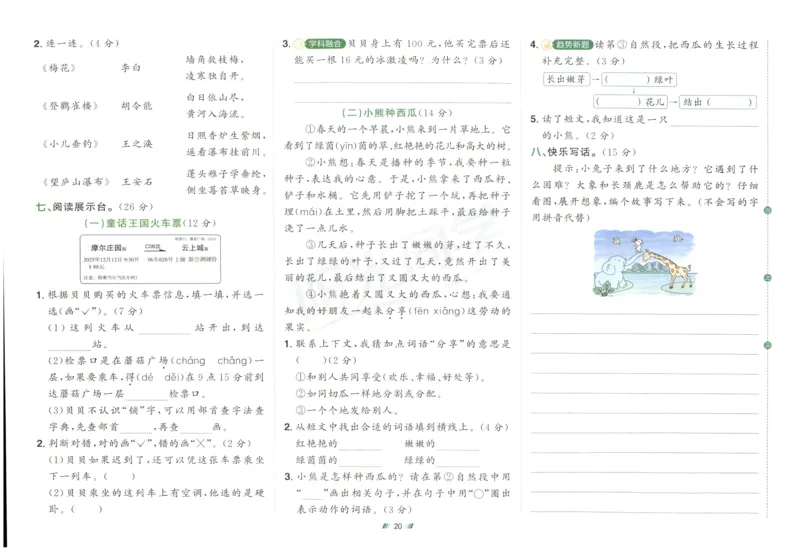Screen dimensions: 800x552
Task: Click the 学科融合 green badge in question 3
Action: pyautogui.click(x=327, y=44)
